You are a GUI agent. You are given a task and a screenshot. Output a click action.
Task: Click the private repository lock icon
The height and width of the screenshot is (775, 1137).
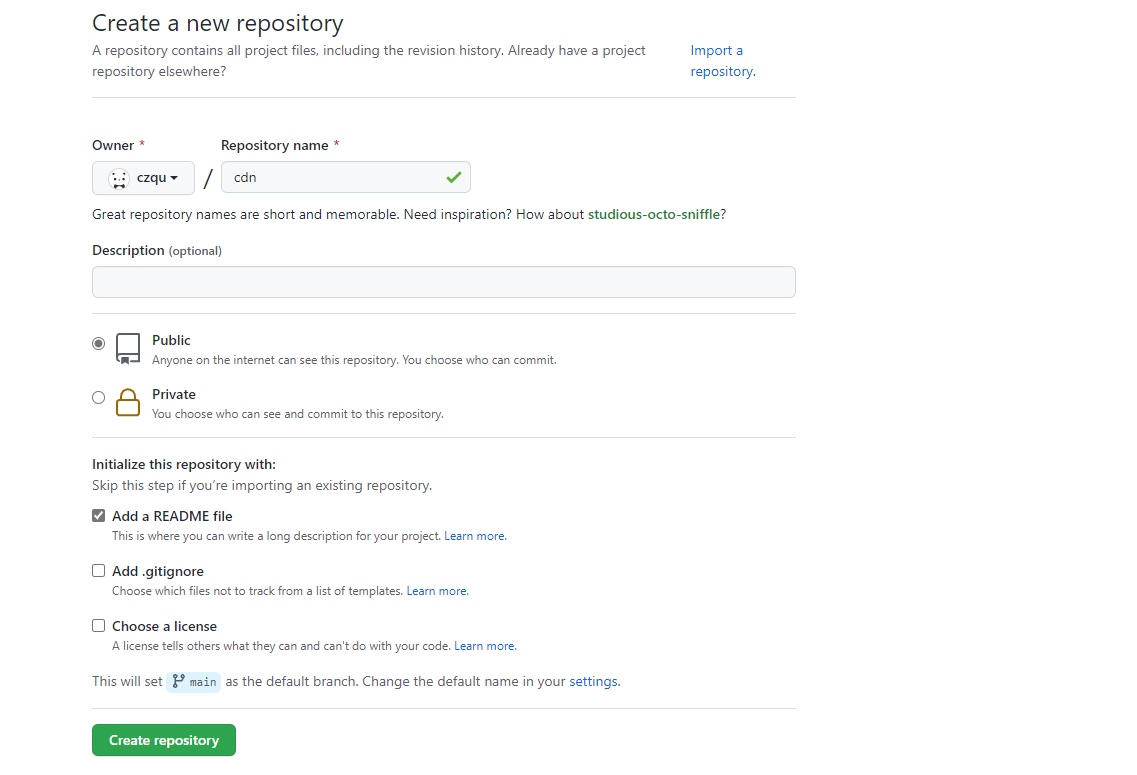click(x=128, y=402)
